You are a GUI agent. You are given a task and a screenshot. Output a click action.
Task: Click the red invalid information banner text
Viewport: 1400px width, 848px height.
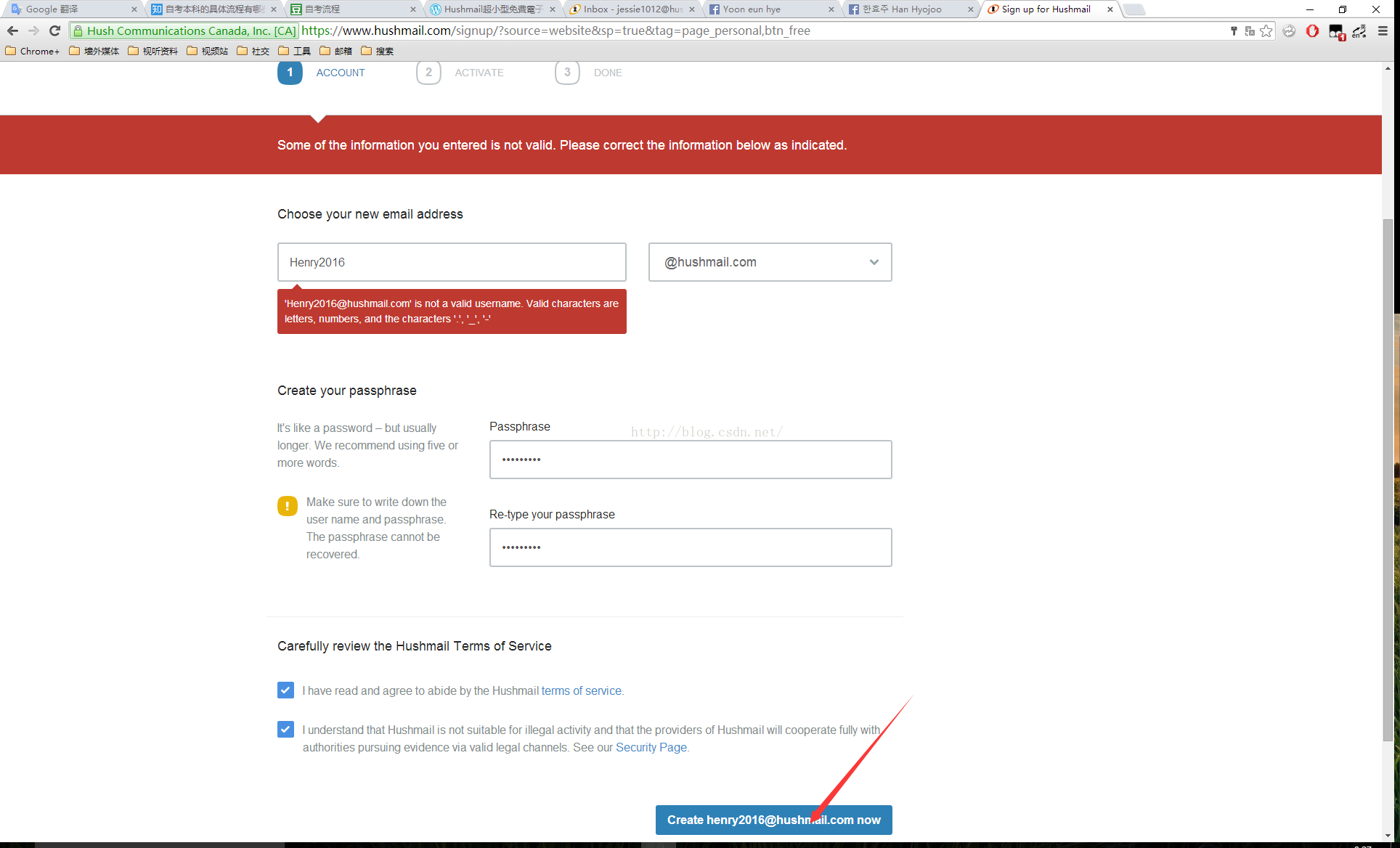562,145
